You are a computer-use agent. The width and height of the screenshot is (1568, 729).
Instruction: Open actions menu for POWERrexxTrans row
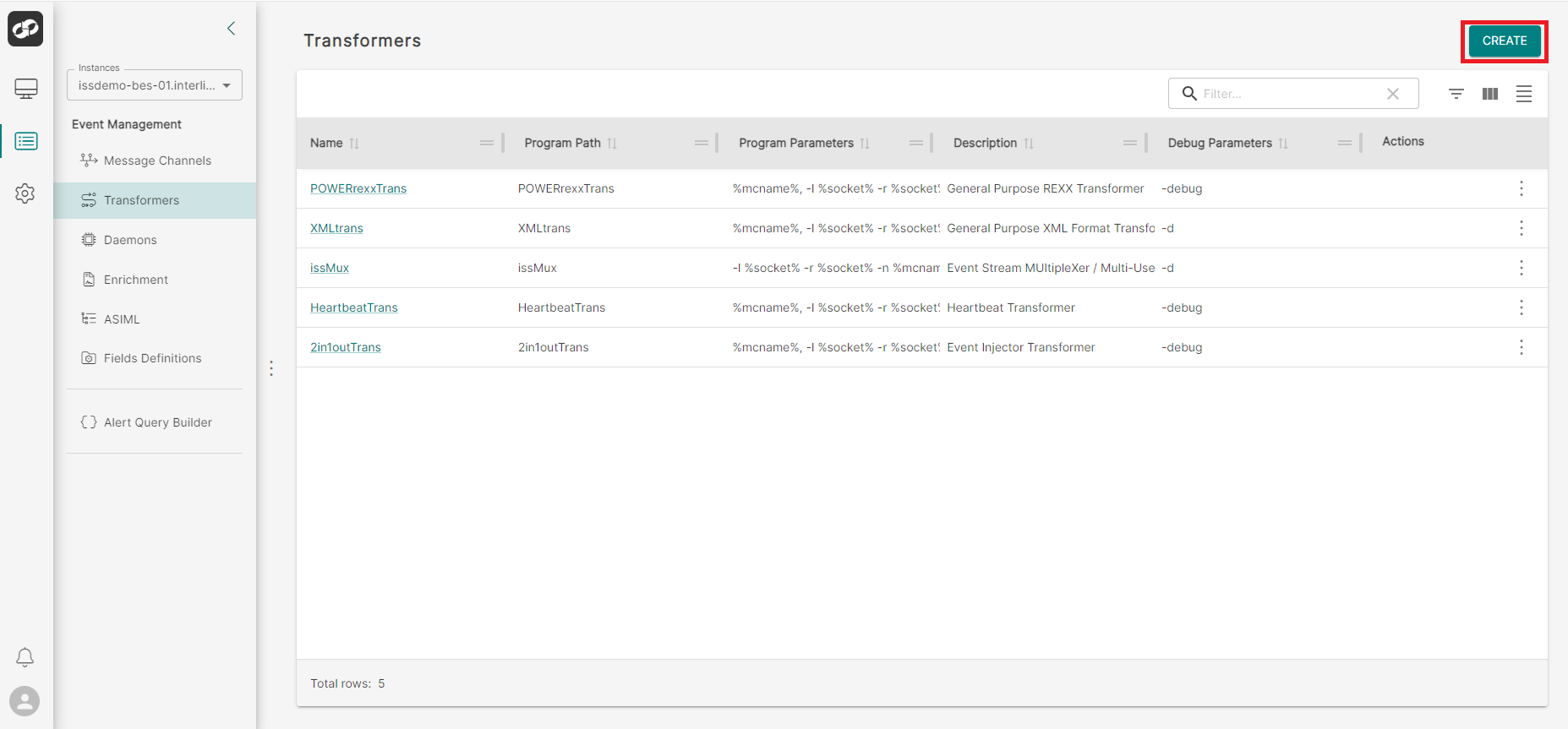pos(1522,188)
